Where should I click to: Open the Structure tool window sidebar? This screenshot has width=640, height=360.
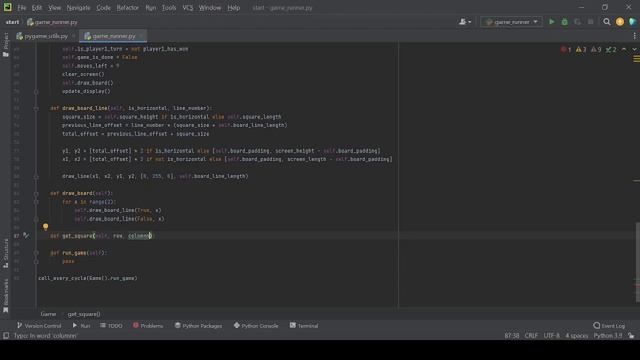click(6, 253)
